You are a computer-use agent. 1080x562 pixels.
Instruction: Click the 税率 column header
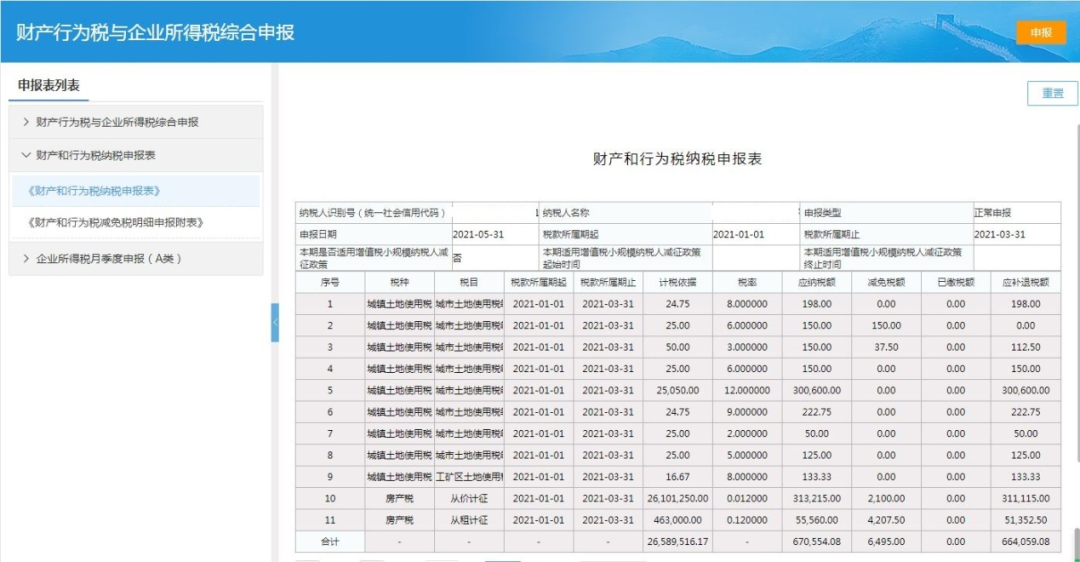pyautogui.click(x=747, y=282)
